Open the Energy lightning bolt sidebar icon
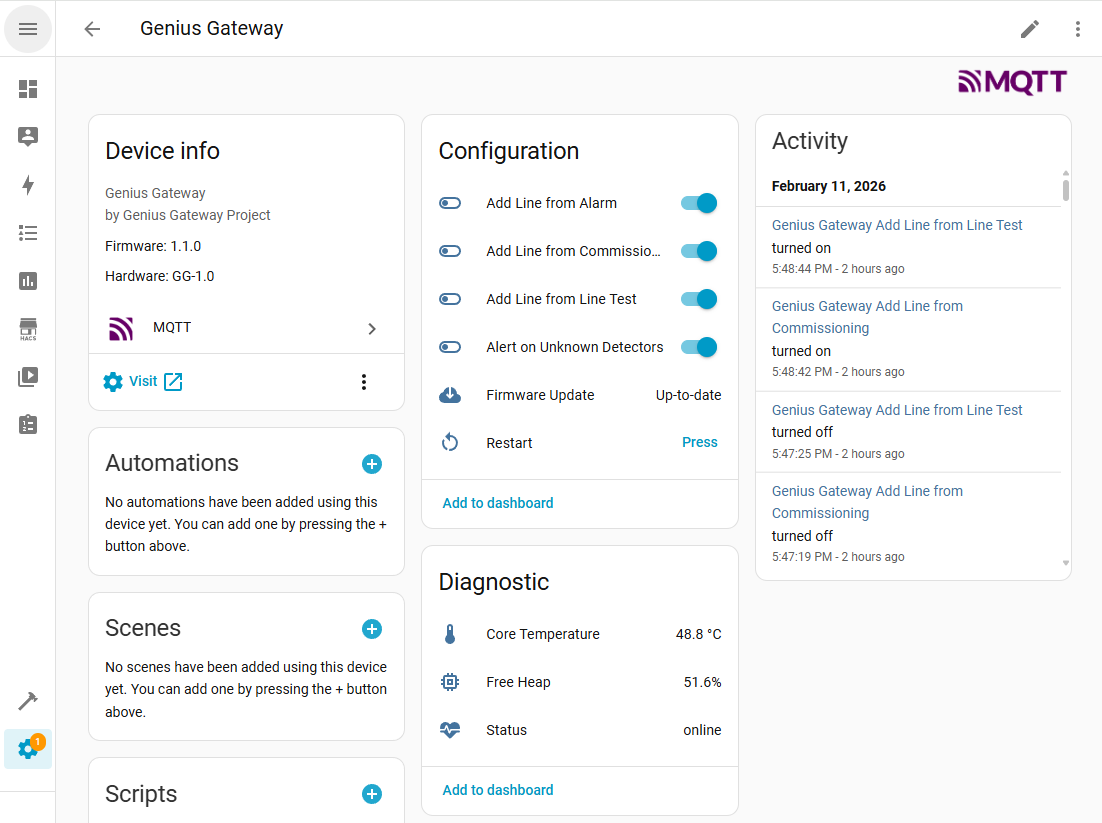 tap(28, 185)
